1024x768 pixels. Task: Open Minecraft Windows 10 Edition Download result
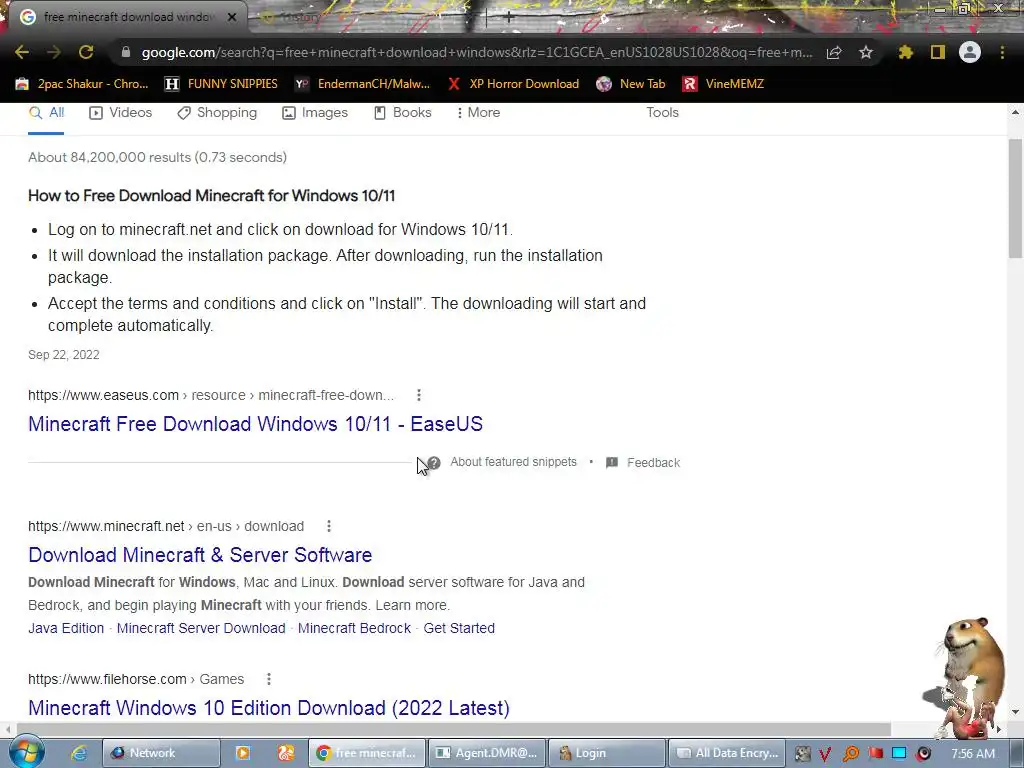tap(268, 708)
